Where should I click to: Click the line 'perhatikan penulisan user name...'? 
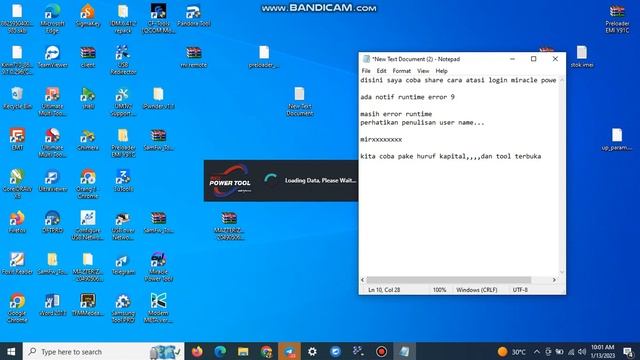click(x=422, y=122)
